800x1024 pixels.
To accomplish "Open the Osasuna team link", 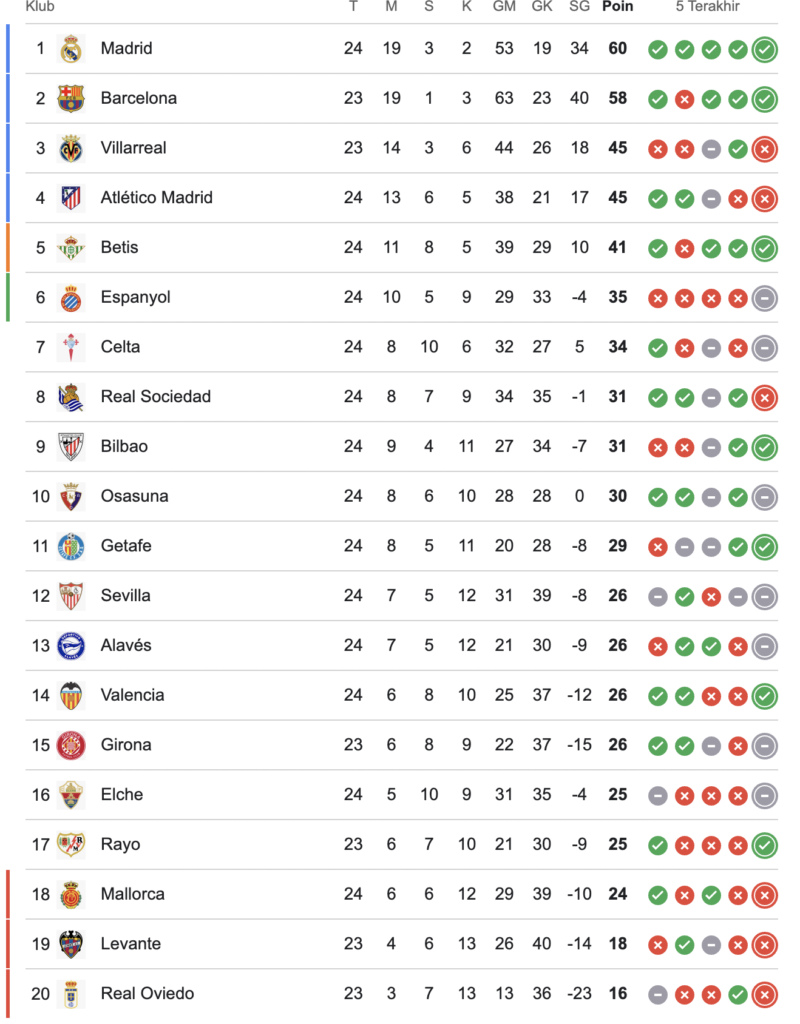I will (134, 496).
